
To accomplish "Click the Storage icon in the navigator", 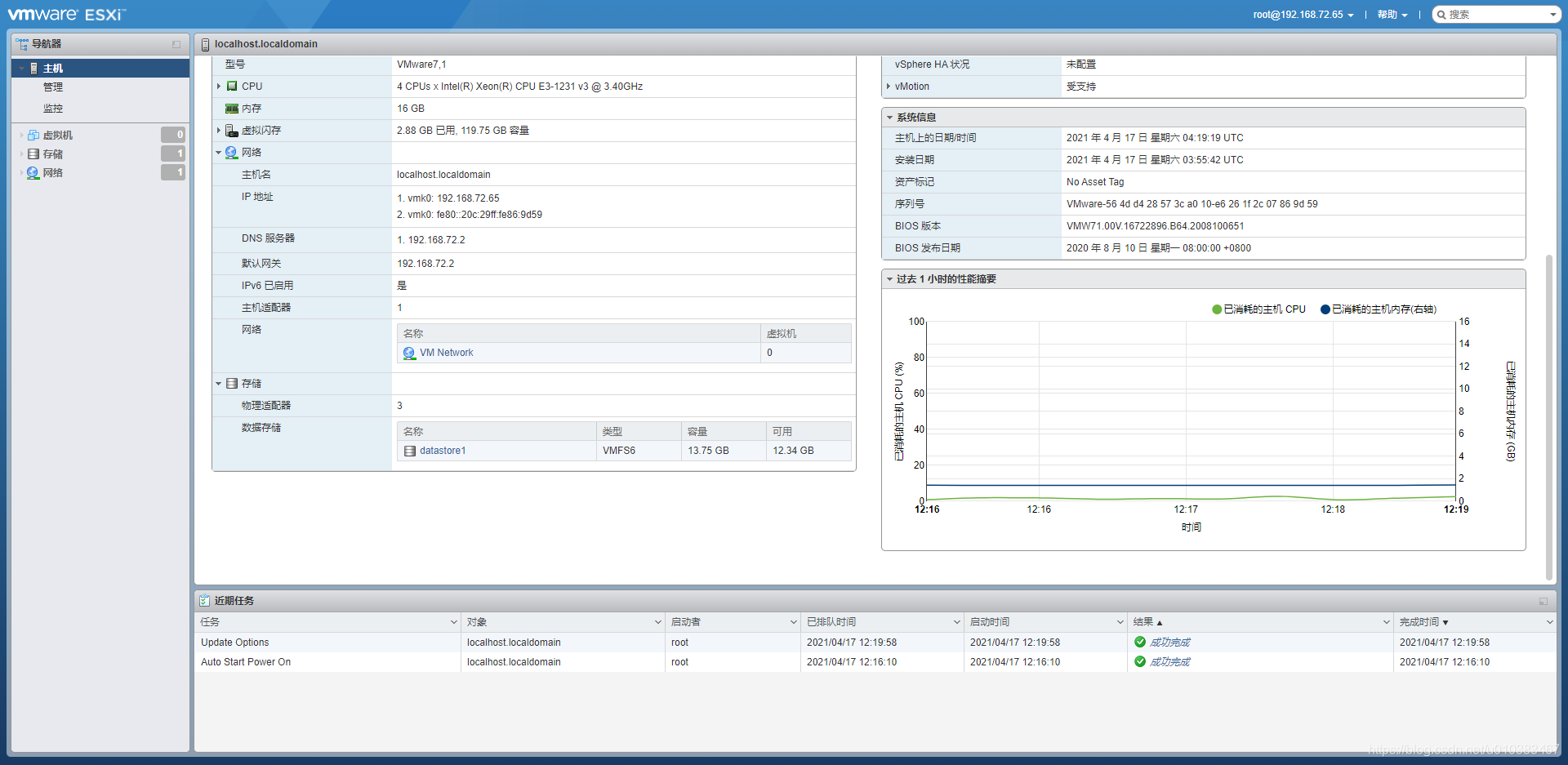I will [33, 154].
